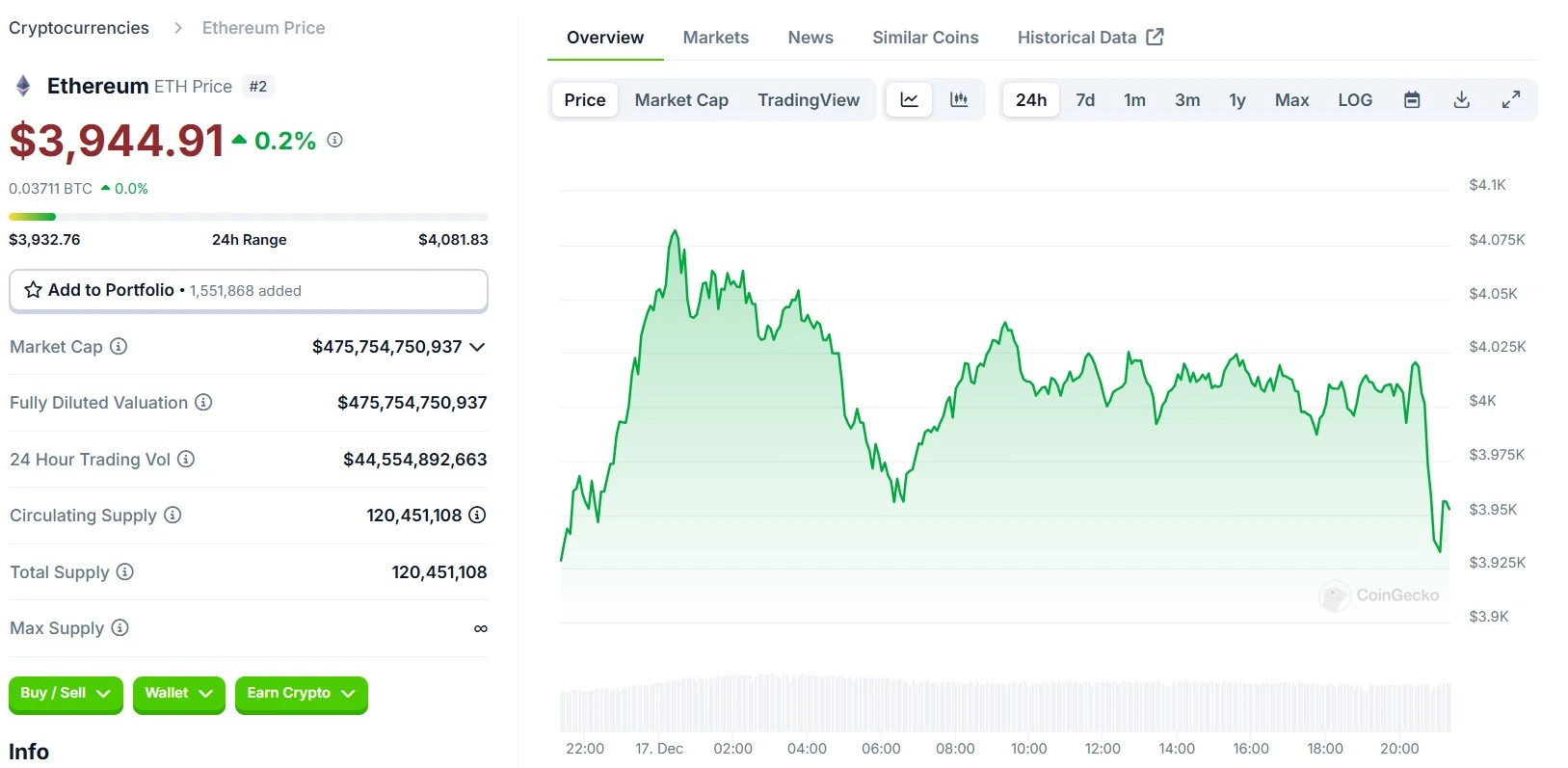Open the Buy / Sell dropdown
Viewport: 1568px width, 768px height.
(66, 694)
